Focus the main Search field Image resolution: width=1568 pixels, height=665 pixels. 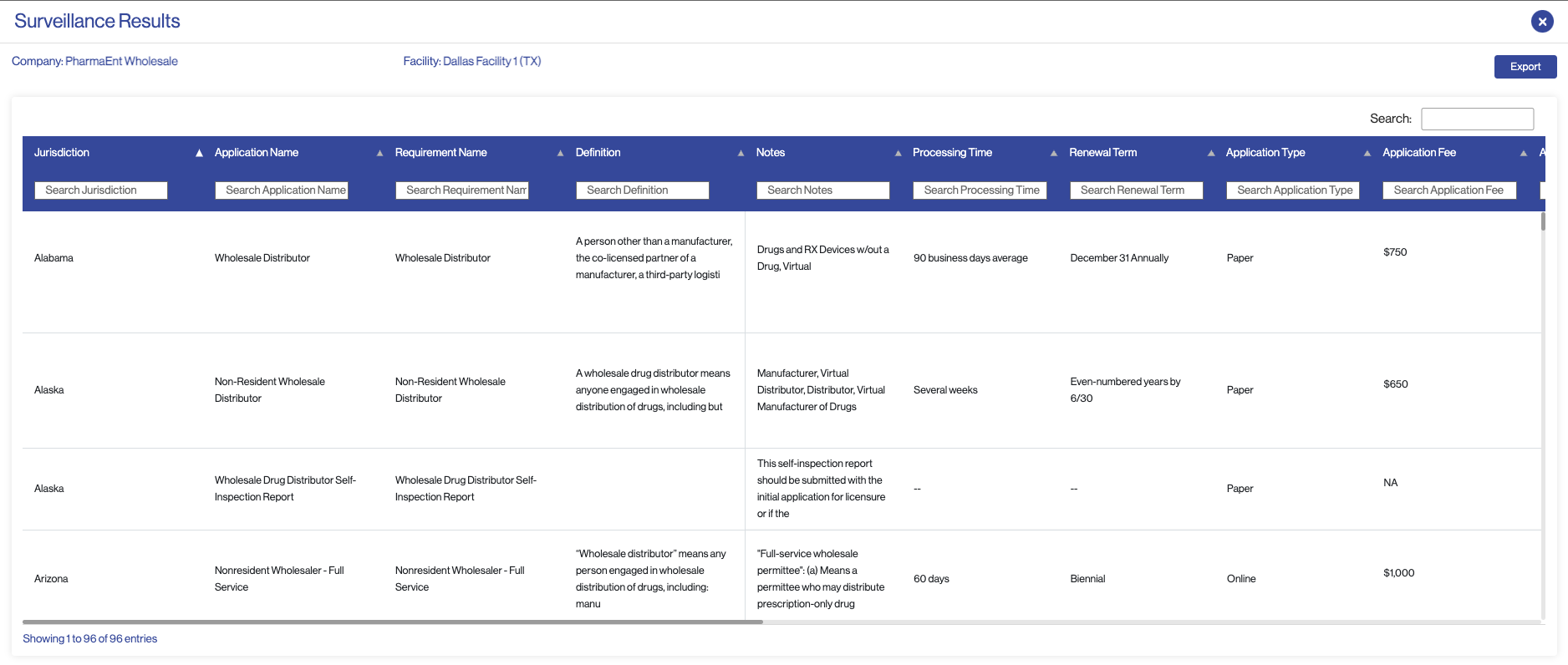coord(1477,119)
